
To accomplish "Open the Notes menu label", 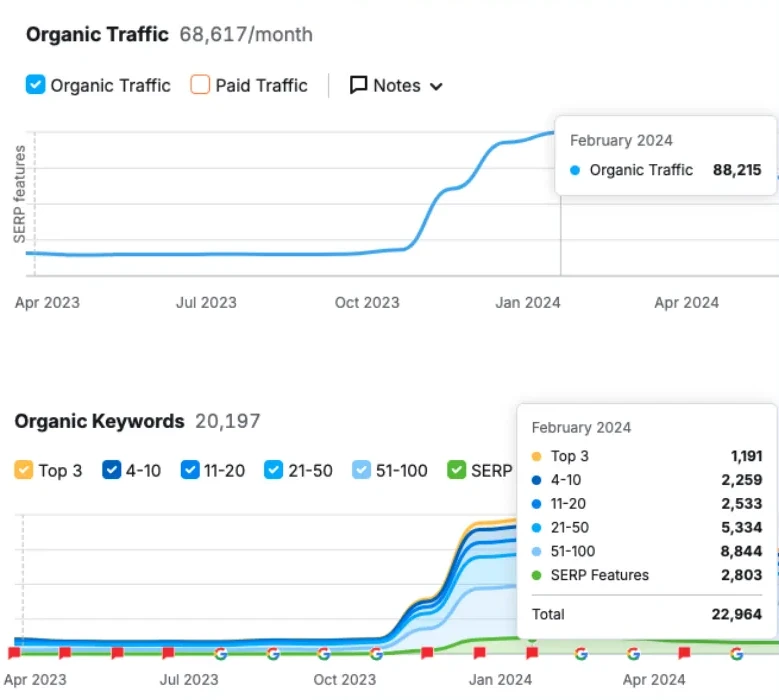I will click(397, 85).
